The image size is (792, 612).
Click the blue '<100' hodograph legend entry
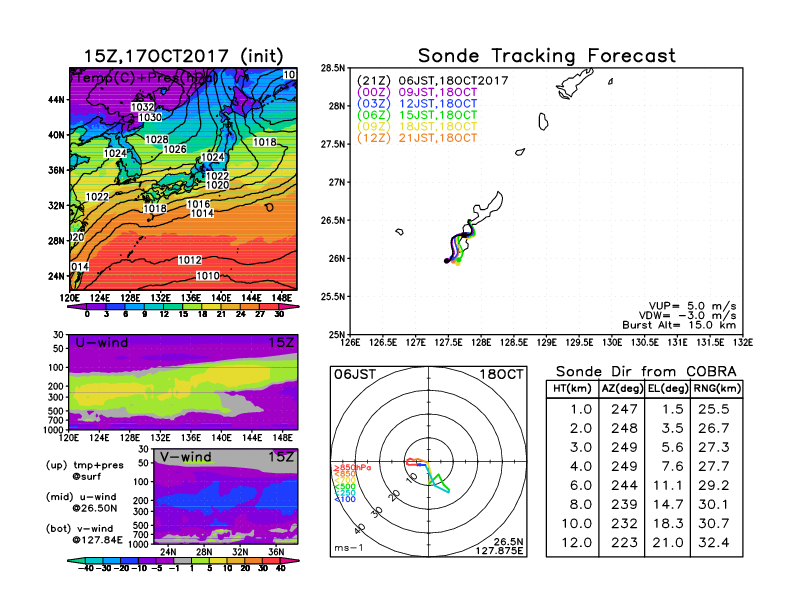pos(344,499)
